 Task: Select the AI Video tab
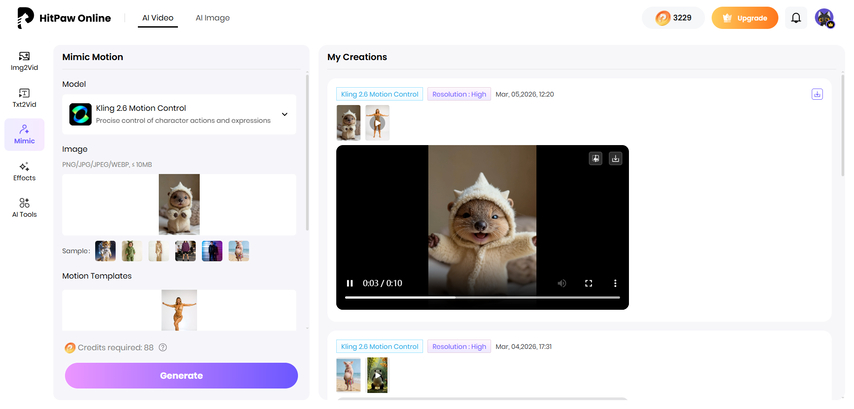click(x=158, y=18)
